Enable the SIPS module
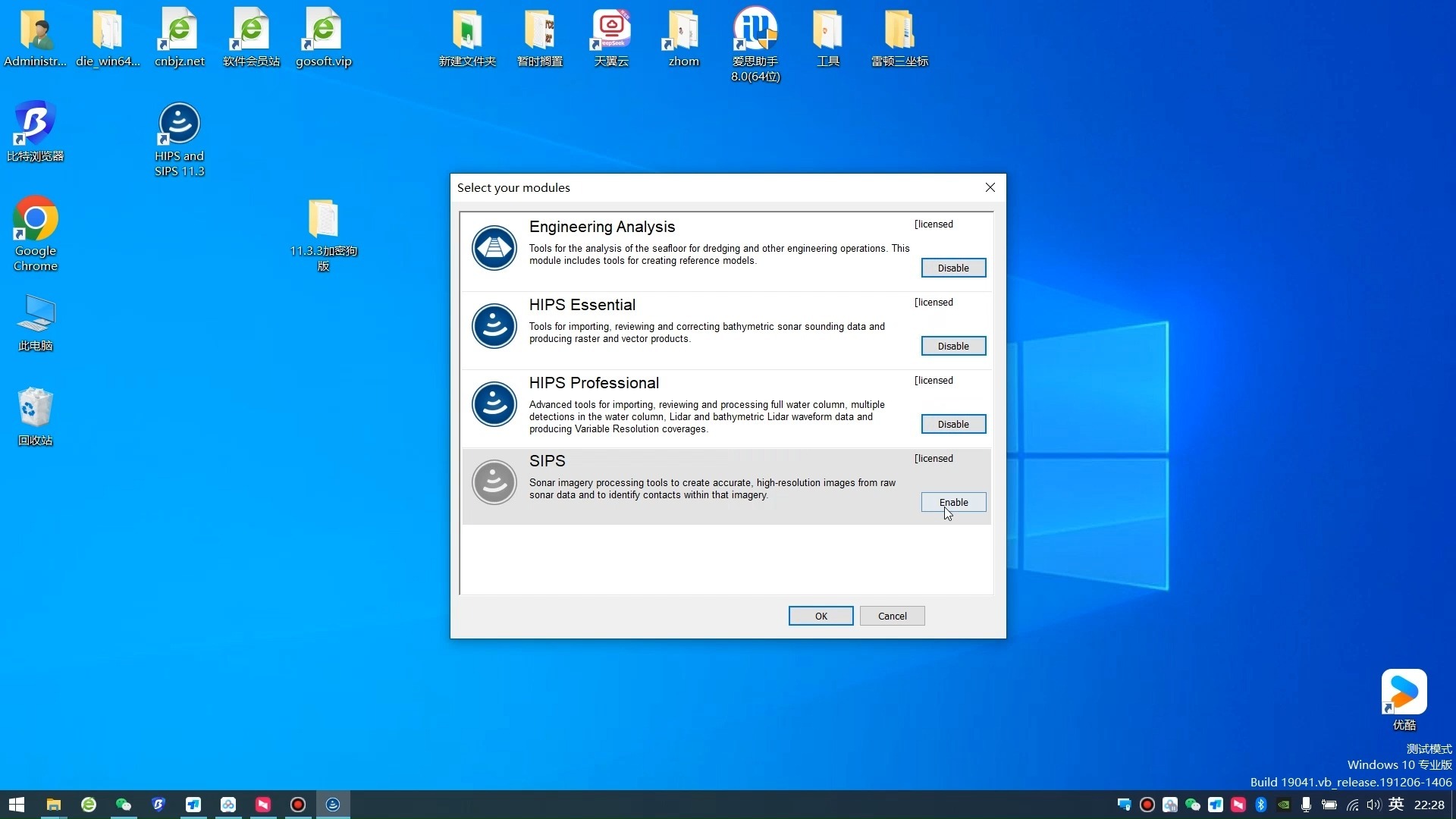This screenshot has width=1456, height=819. point(953,502)
